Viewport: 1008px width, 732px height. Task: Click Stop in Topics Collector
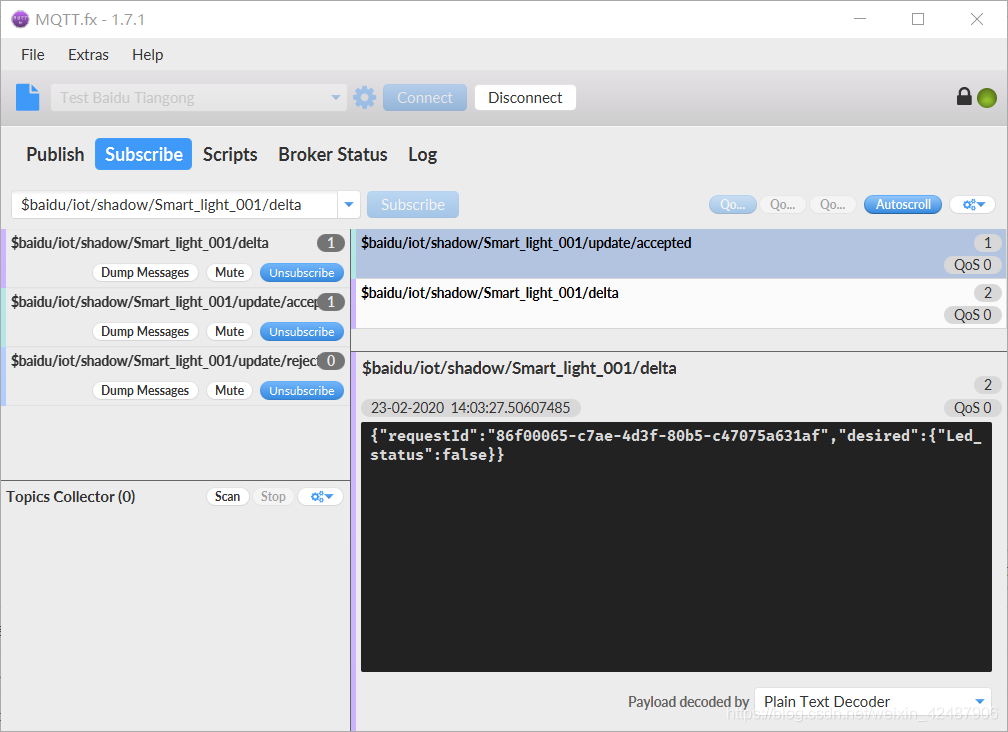click(x=273, y=496)
